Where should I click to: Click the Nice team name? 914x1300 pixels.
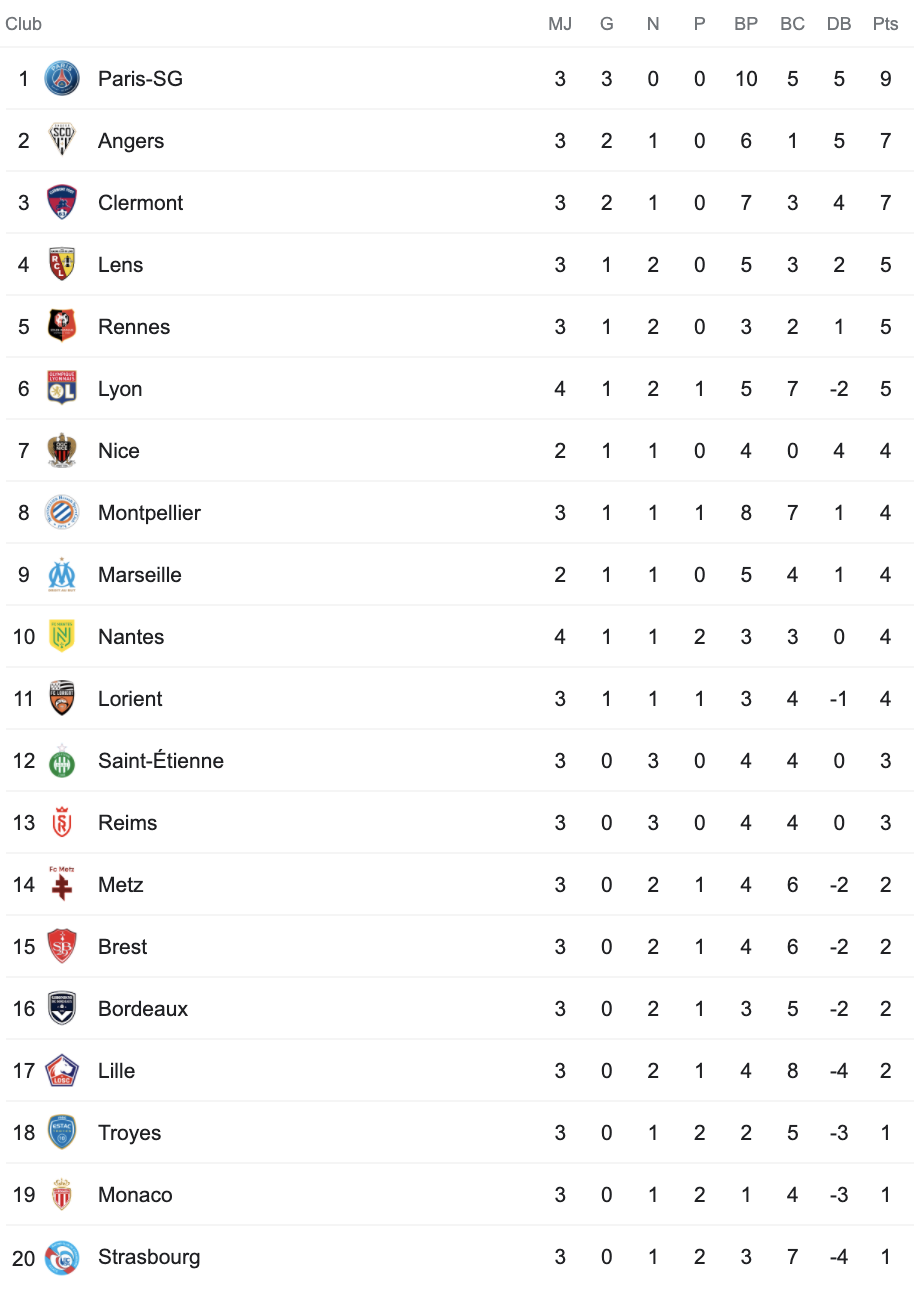119,451
